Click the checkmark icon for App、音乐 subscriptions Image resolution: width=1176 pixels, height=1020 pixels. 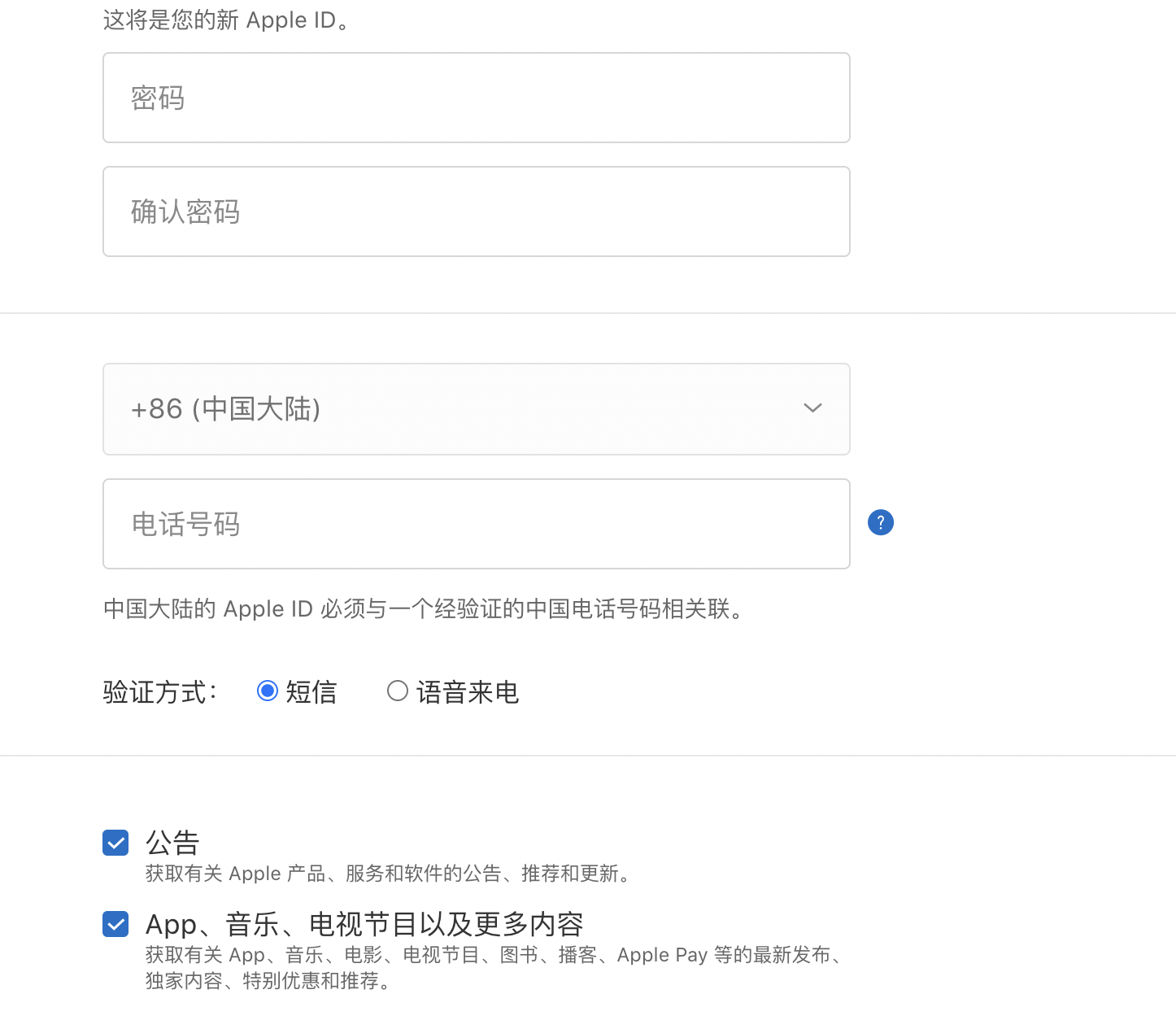pyautogui.click(x=115, y=924)
